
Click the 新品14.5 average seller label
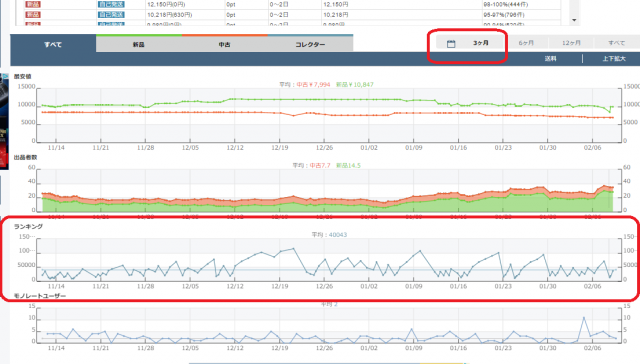(348, 166)
